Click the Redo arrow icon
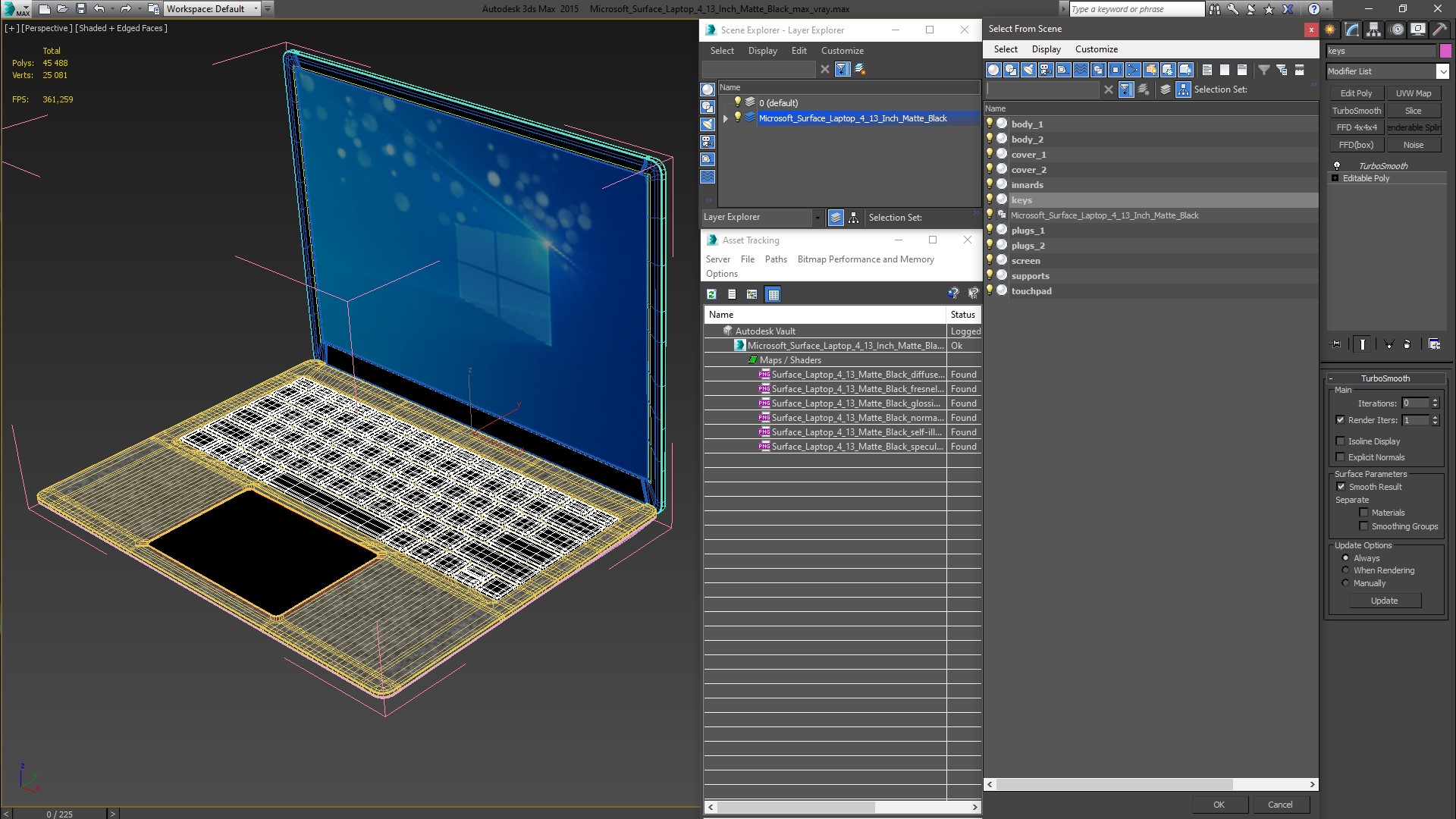Viewport: 1456px width, 819px height. coord(126,9)
